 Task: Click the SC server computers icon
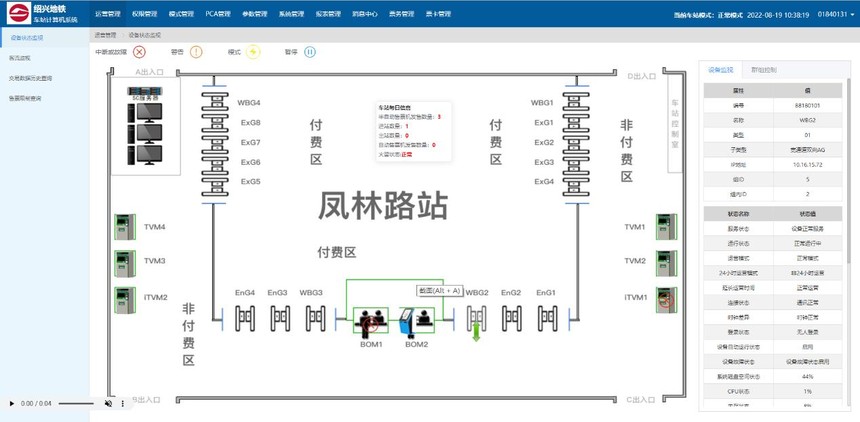[x=145, y=131]
